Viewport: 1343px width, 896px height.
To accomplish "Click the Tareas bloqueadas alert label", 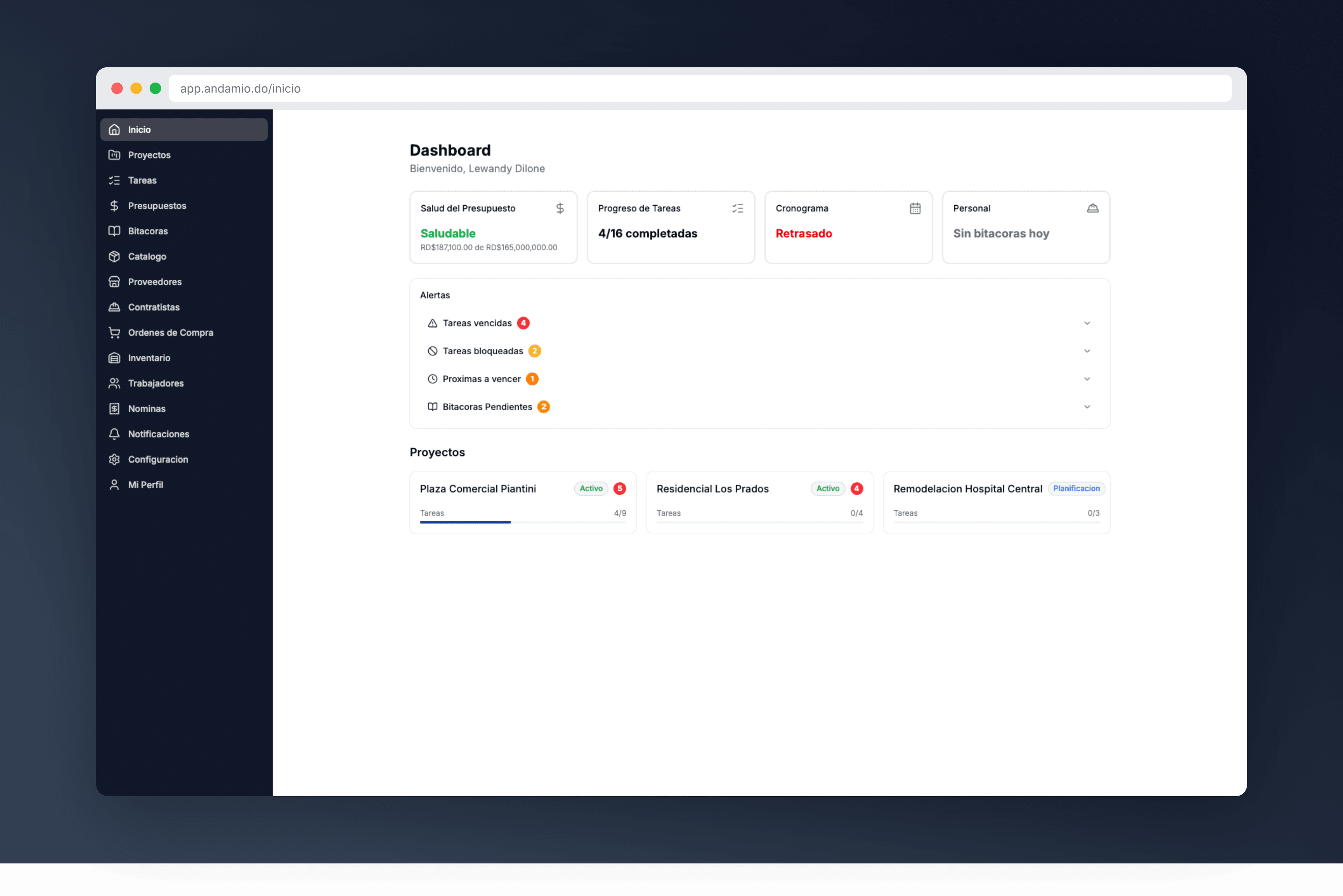I will tap(483, 351).
